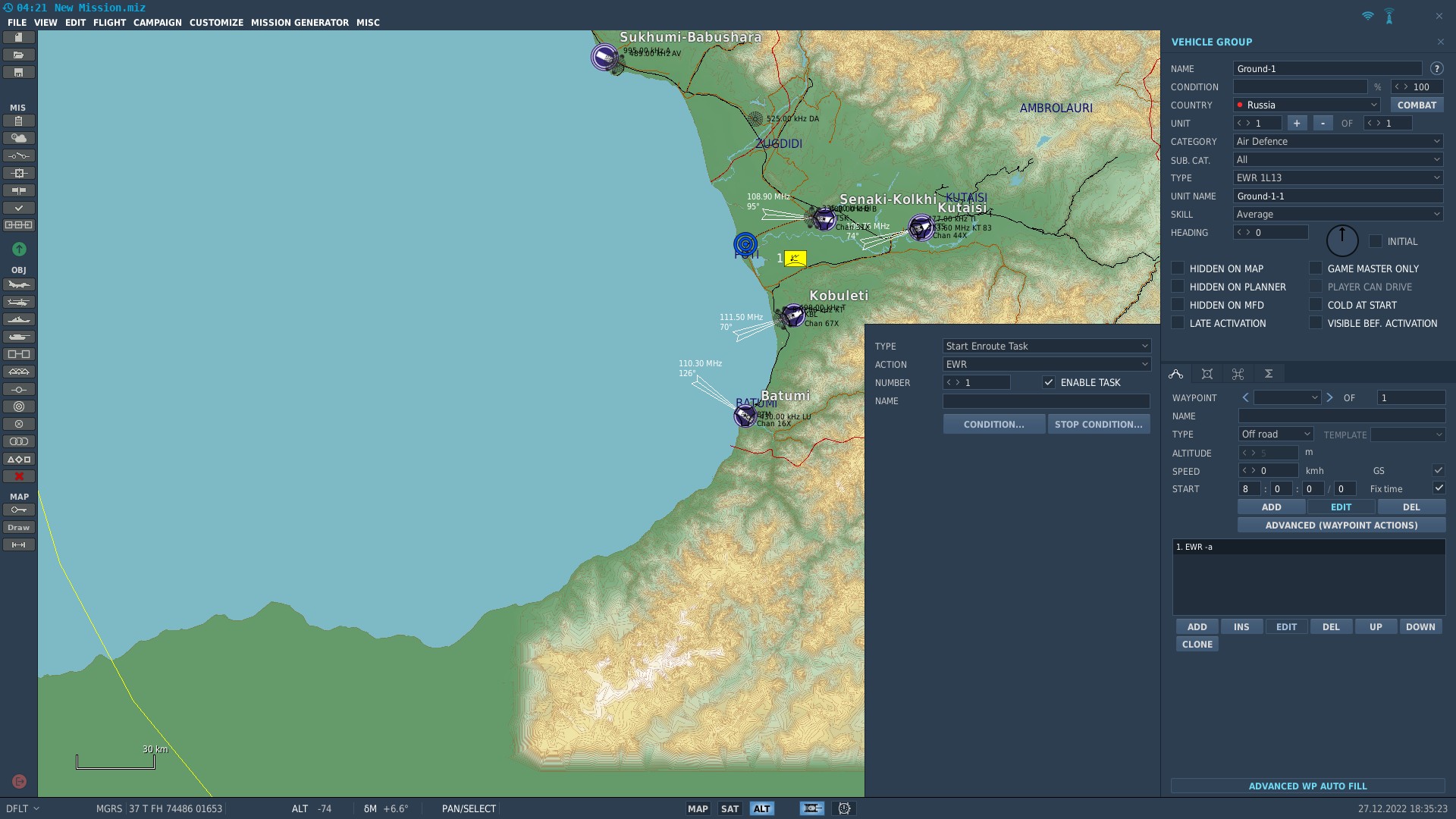1456x819 pixels.
Task: Increase unit count with the + stepper
Action: pyautogui.click(x=1297, y=122)
